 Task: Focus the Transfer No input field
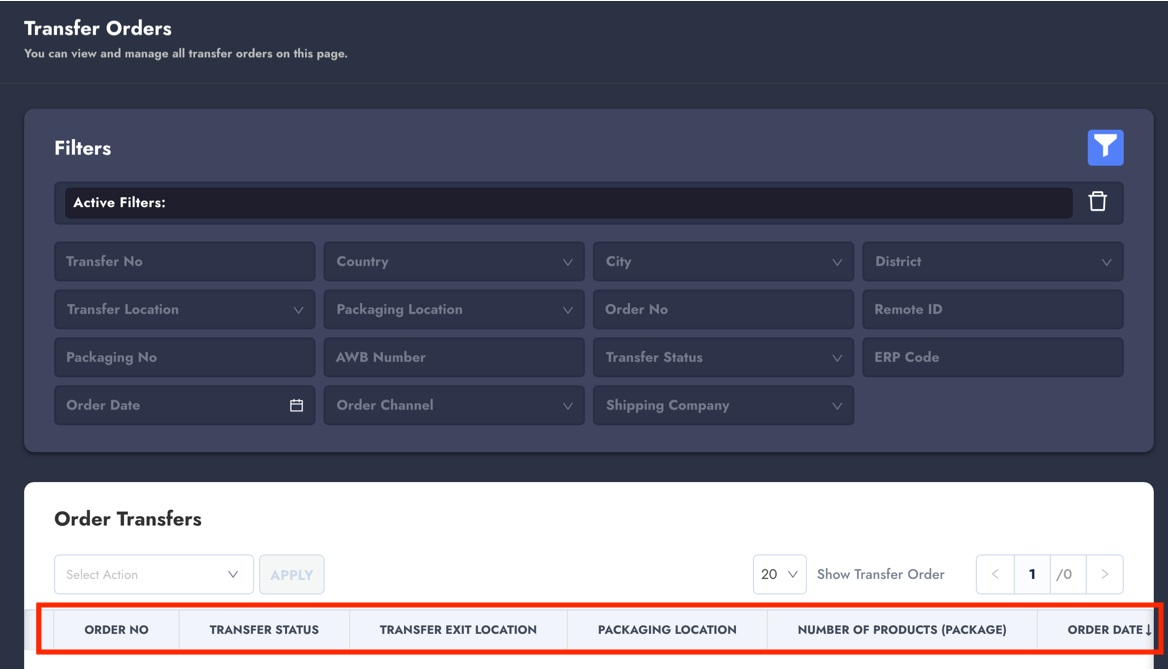(184, 262)
